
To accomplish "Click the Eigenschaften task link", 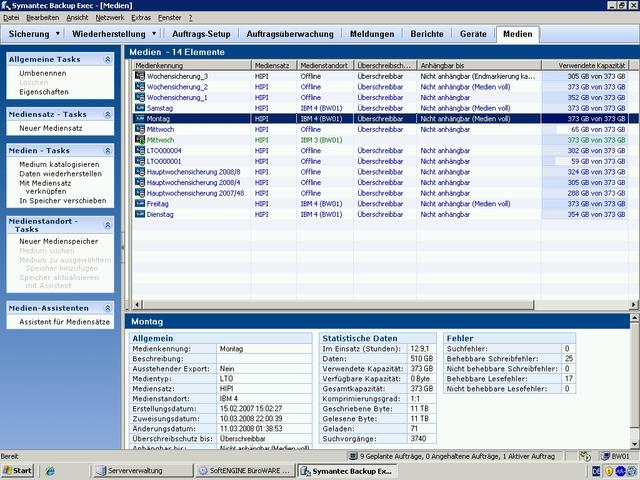I will tap(44, 92).
